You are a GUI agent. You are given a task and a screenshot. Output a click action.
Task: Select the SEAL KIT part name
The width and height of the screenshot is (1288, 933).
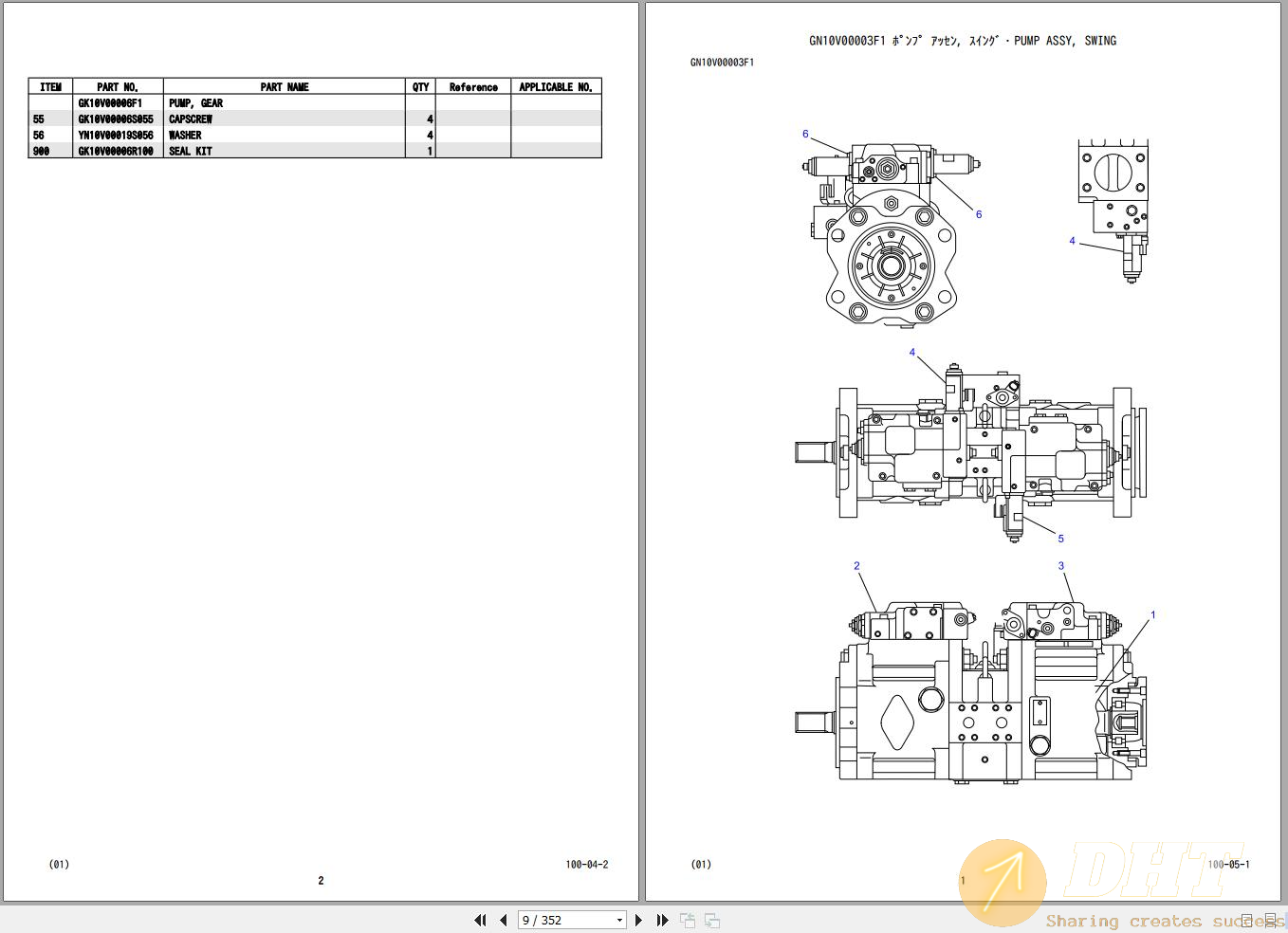click(x=191, y=151)
